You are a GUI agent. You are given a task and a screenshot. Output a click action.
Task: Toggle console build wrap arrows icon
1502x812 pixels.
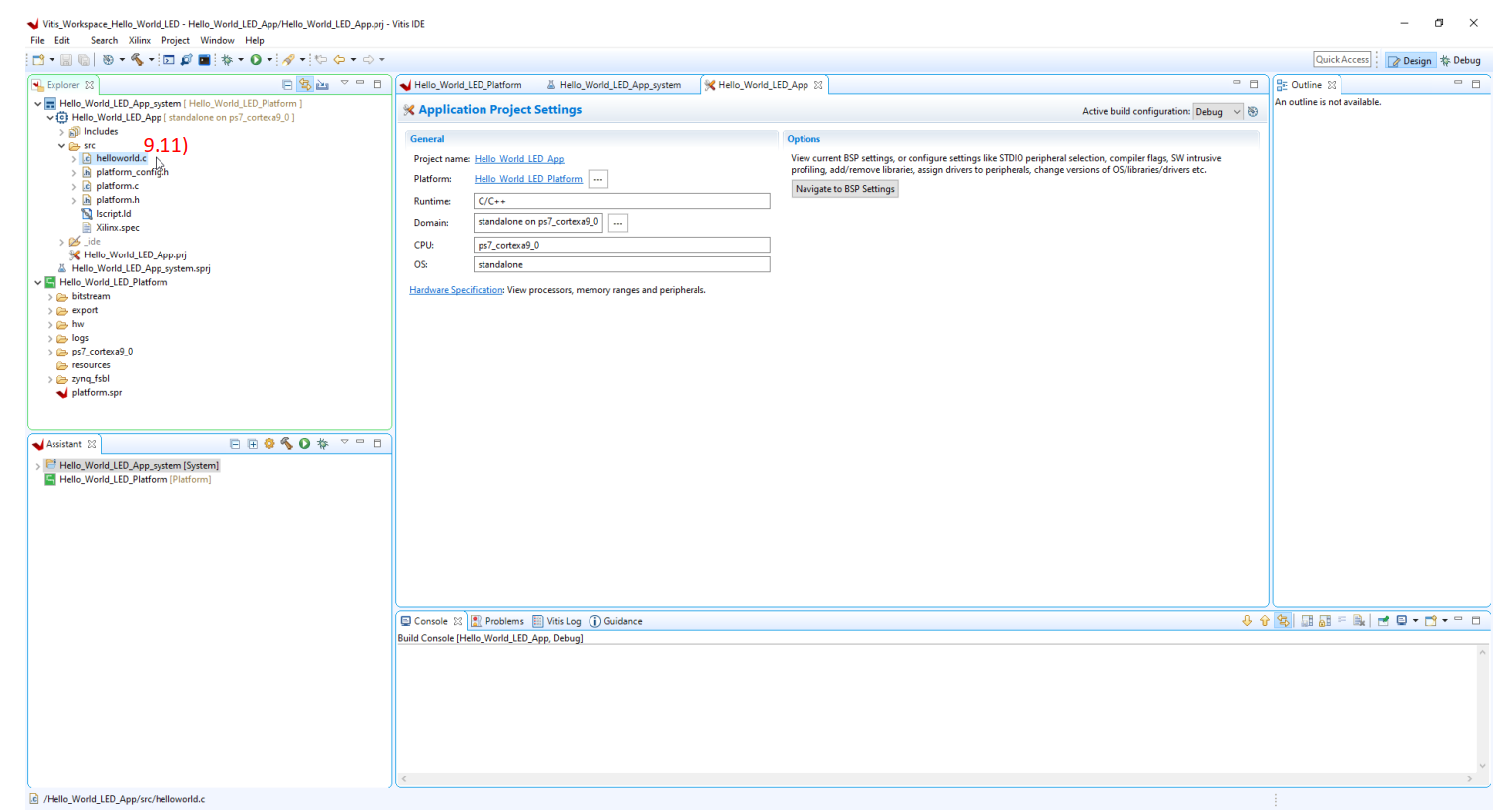point(1283,621)
